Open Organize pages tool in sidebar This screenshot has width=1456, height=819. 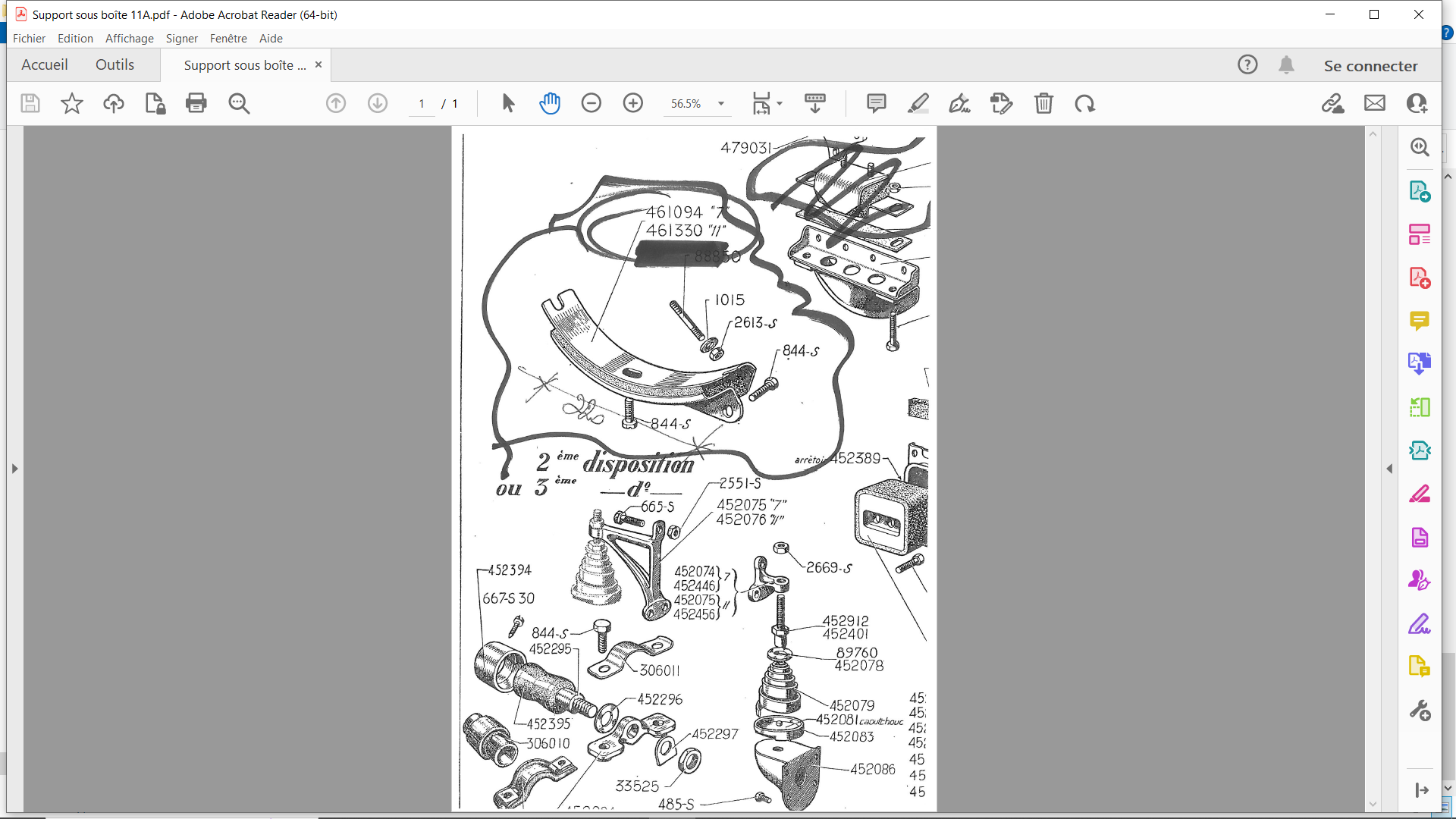[1420, 234]
